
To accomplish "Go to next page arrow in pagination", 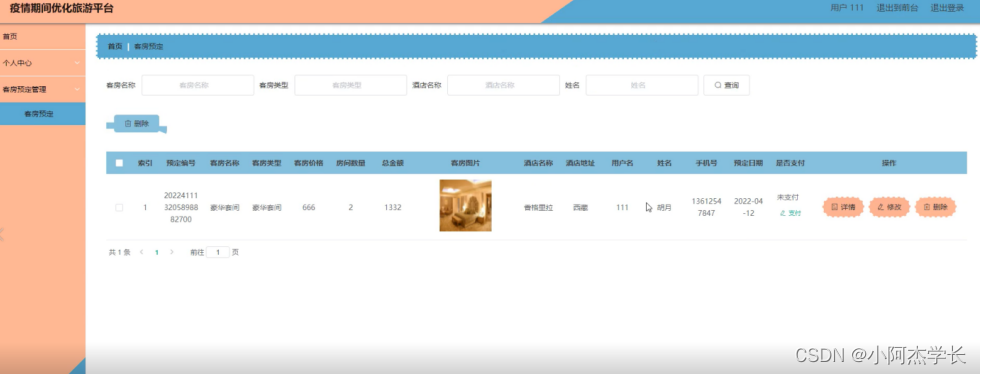I will [x=172, y=252].
